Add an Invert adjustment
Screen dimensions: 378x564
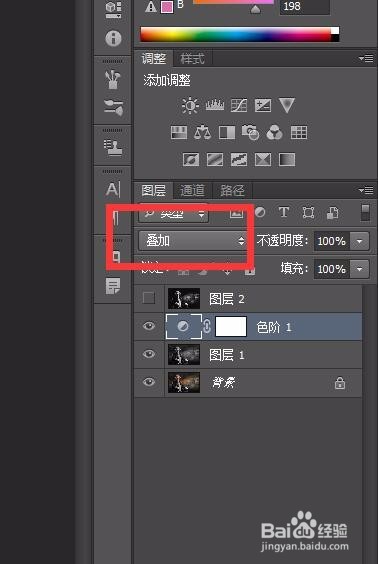click(191, 159)
